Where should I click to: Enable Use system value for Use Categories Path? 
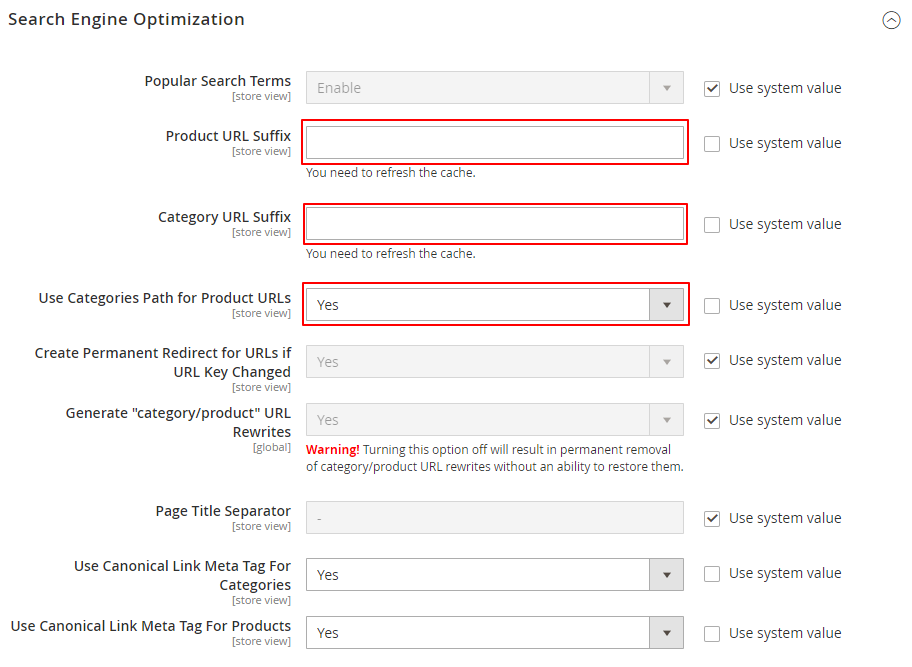click(711, 305)
